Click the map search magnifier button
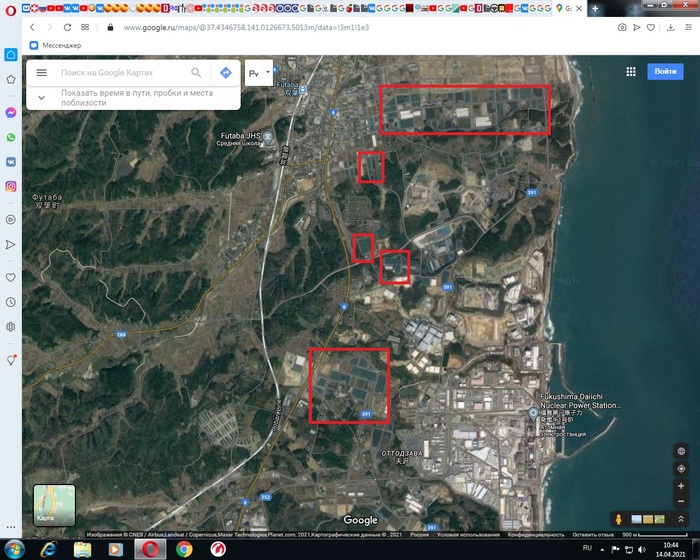Screen dimensions: 700x560 click(196, 72)
